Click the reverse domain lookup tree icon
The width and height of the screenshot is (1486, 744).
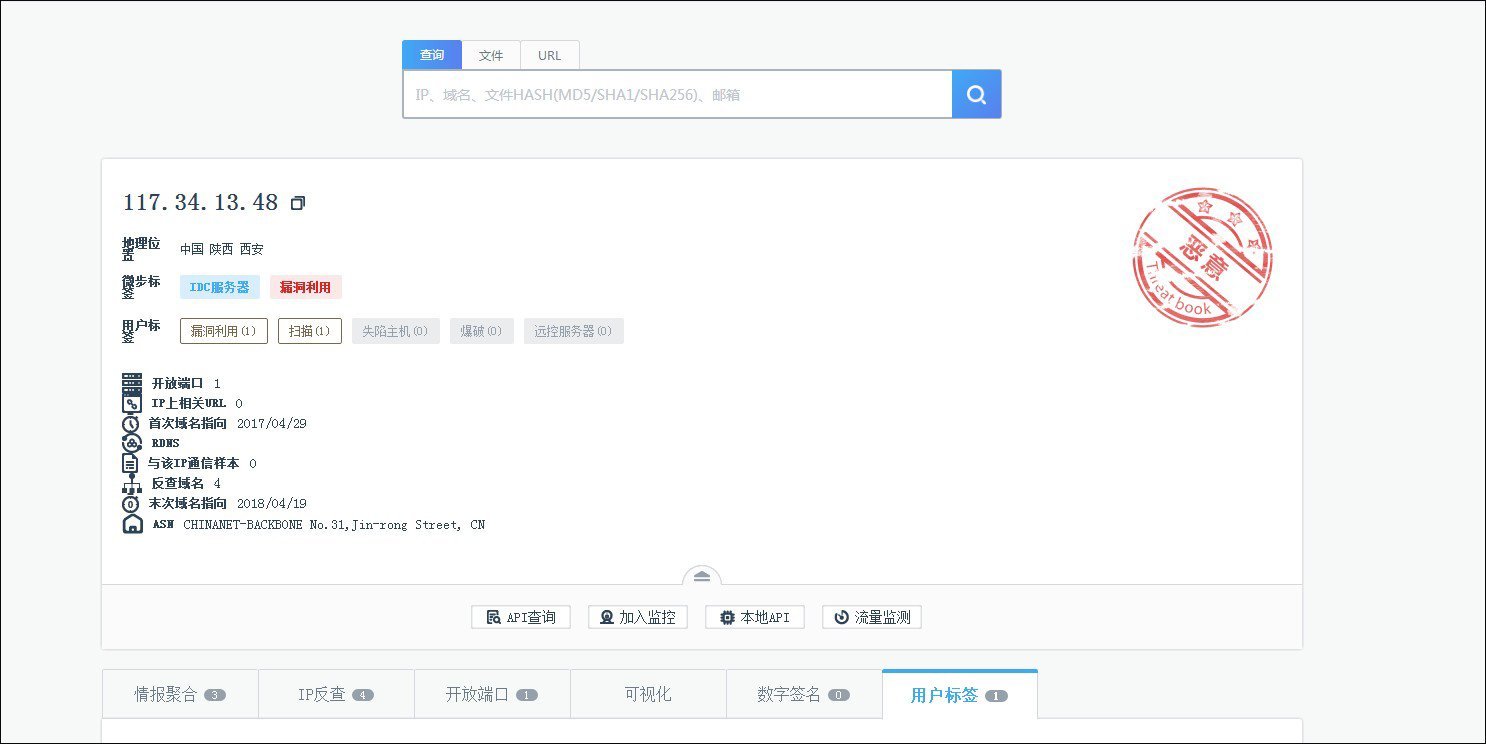point(132,484)
